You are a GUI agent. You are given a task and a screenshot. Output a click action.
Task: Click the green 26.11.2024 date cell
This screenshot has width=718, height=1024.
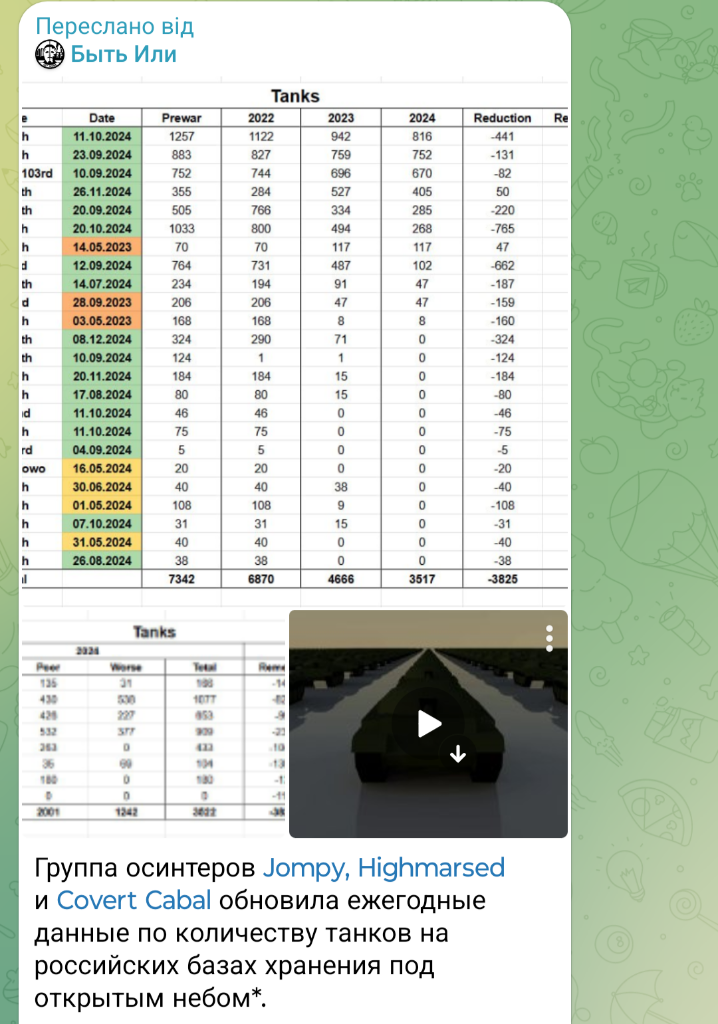102,192
